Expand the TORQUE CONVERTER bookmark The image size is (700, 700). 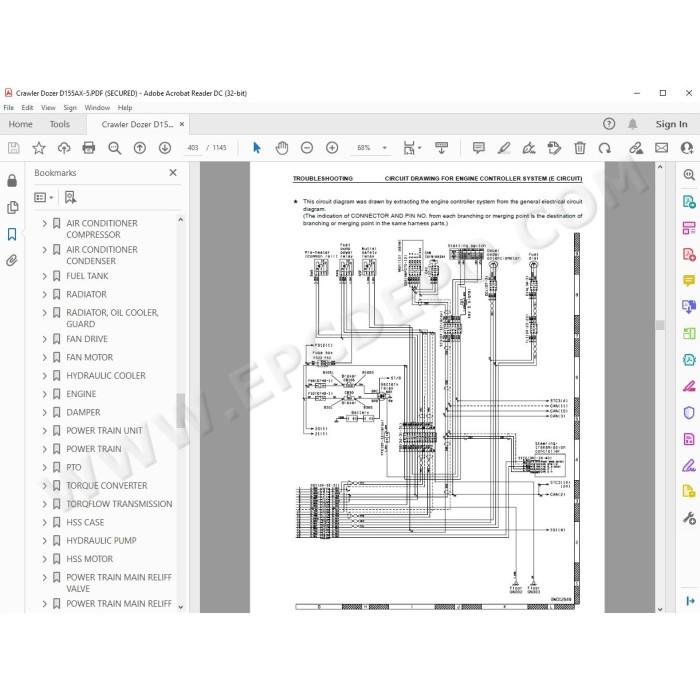(44, 486)
